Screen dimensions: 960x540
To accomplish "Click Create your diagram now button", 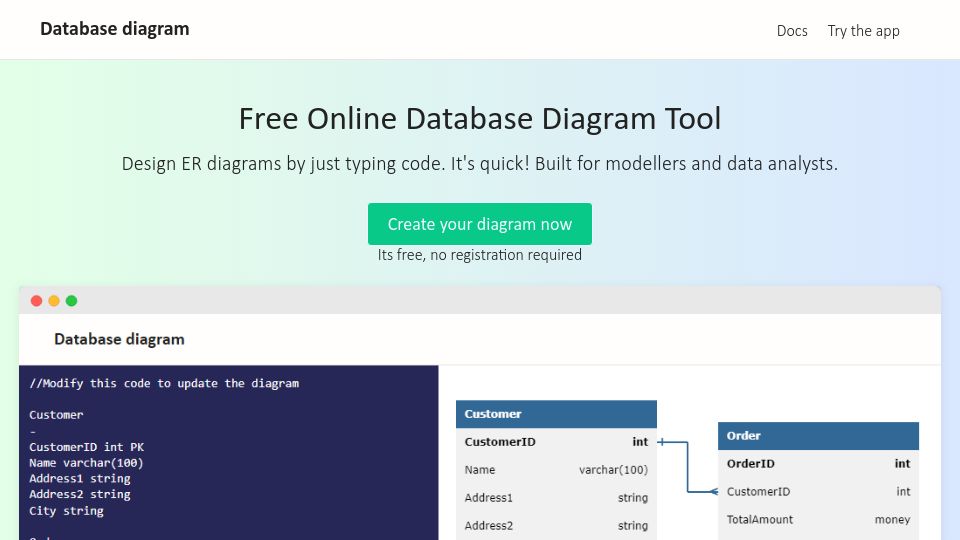I will pos(479,224).
